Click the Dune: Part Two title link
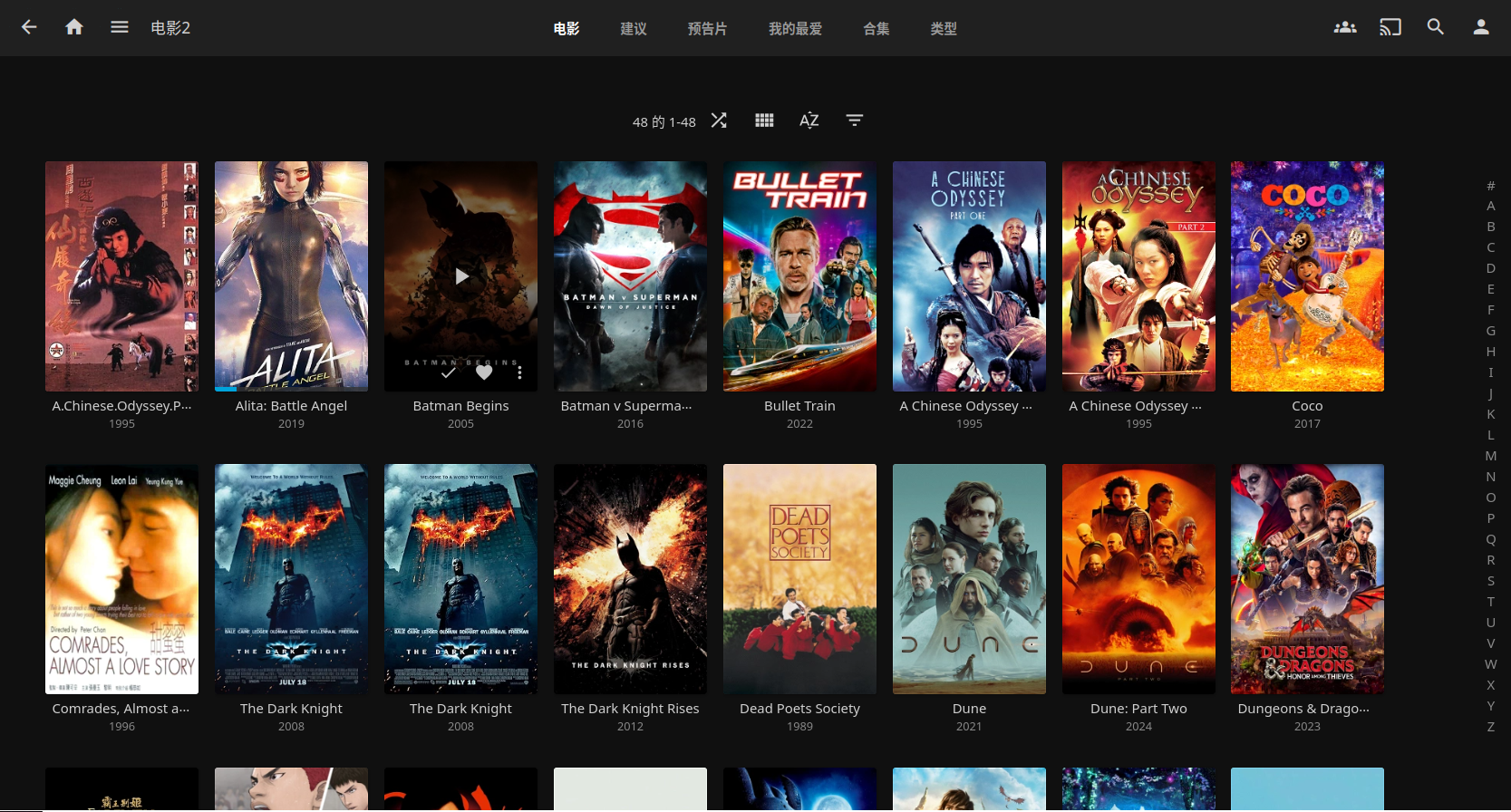Screen dimensions: 1511x812 (1138, 709)
